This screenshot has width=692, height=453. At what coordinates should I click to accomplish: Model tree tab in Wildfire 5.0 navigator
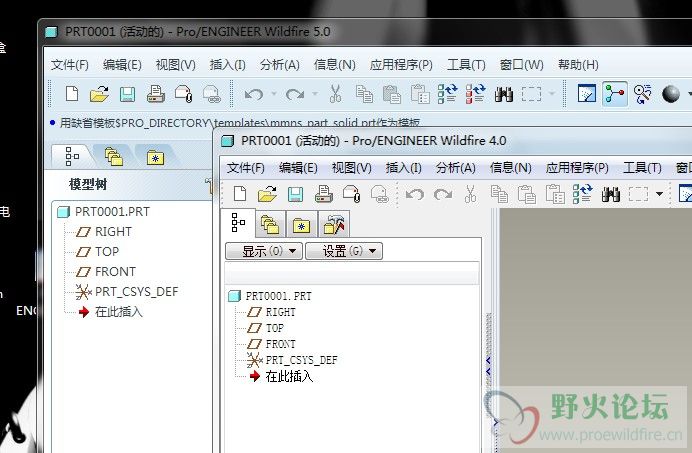click(72, 156)
